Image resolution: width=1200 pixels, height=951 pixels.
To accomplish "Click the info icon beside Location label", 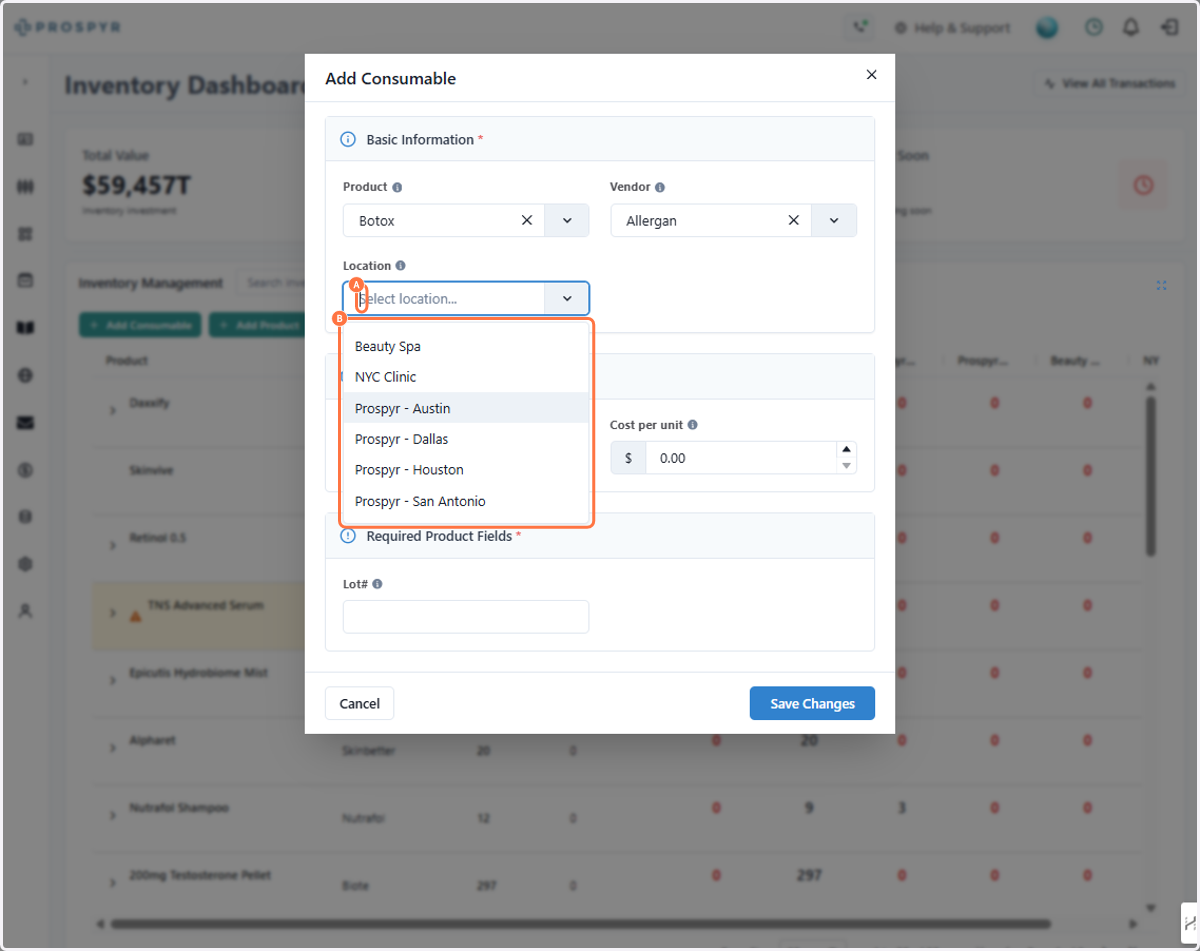I will tap(401, 266).
